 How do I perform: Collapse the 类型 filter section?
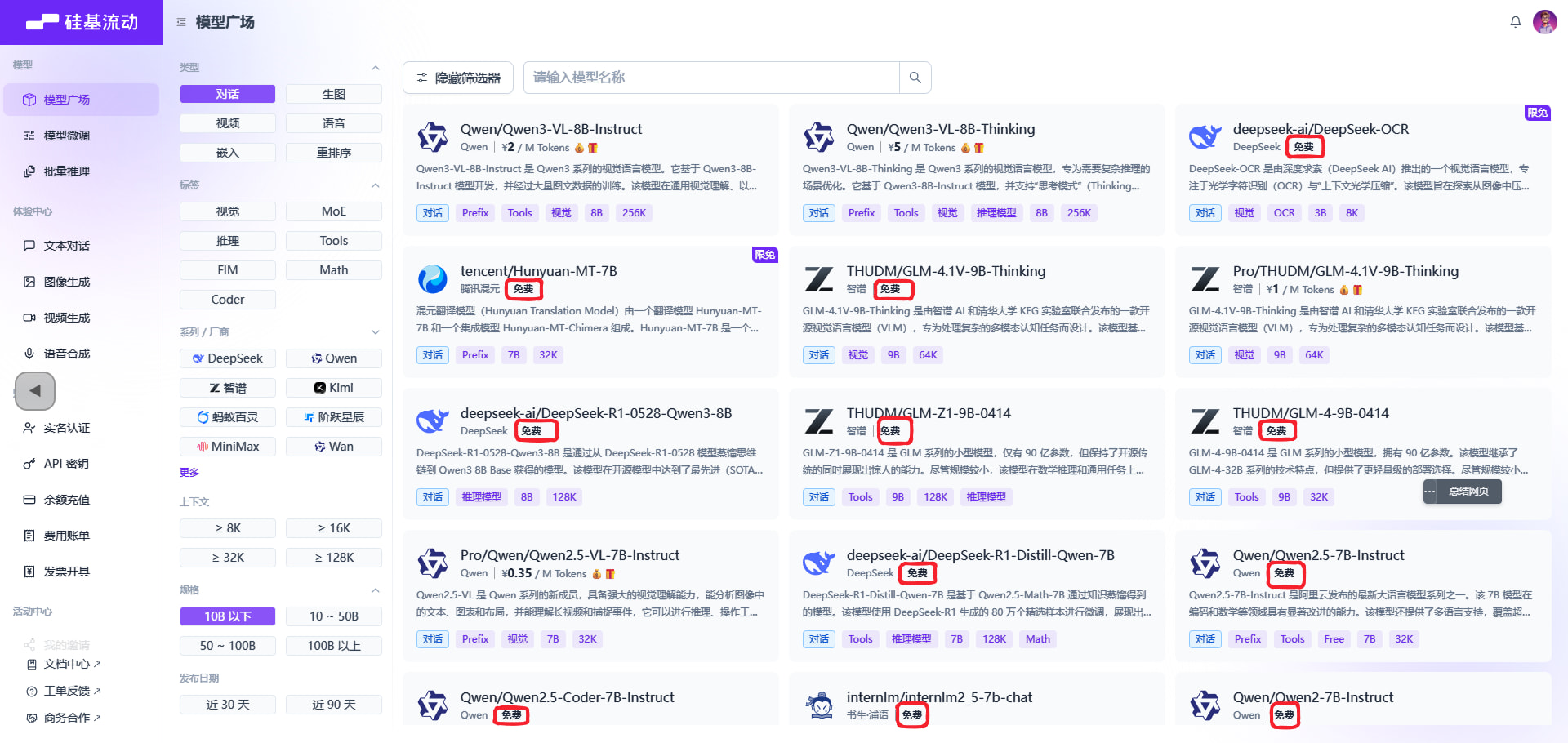(375, 68)
